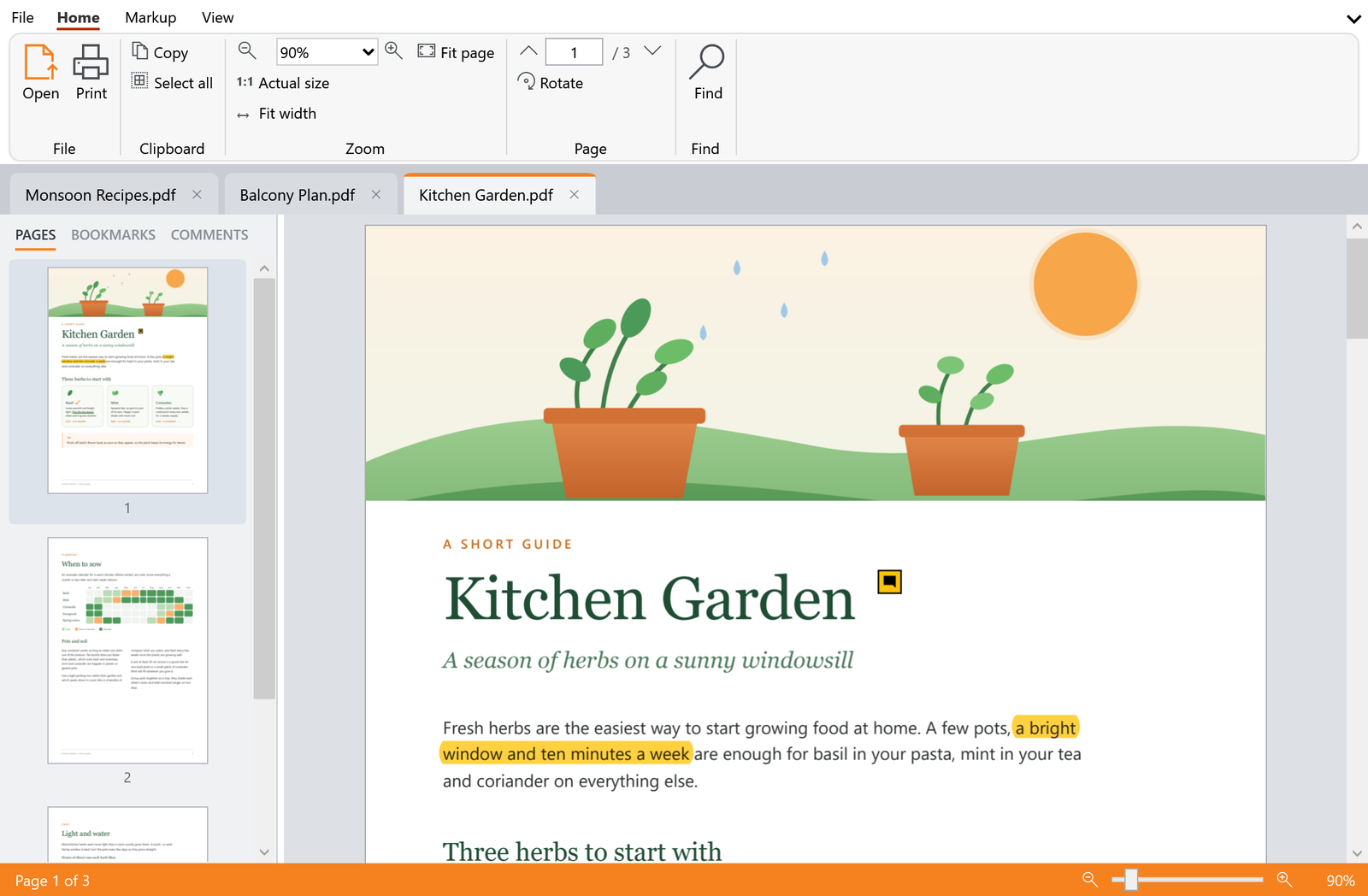Open the 90% zoom level dropdown
The width and height of the screenshot is (1368, 896).
point(327,52)
